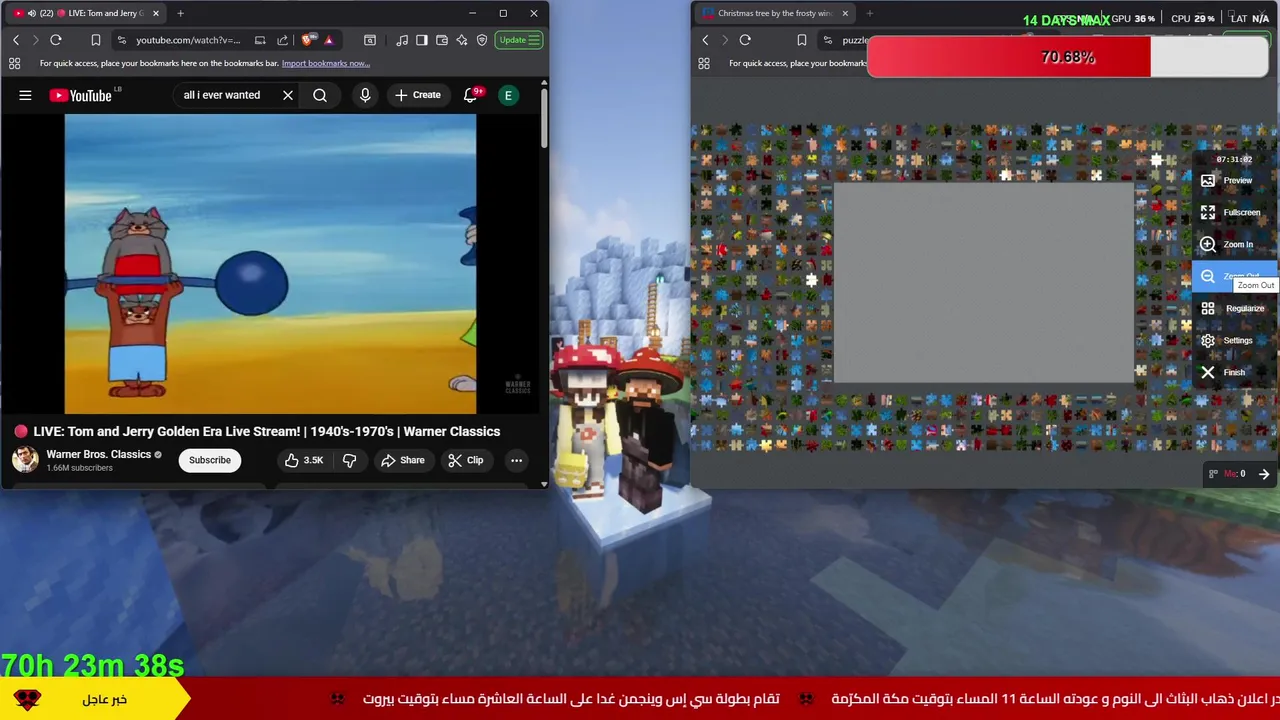1280x720 pixels.
Task: Open the bookmarks grid icon in puzzle window
Action: 704,63
